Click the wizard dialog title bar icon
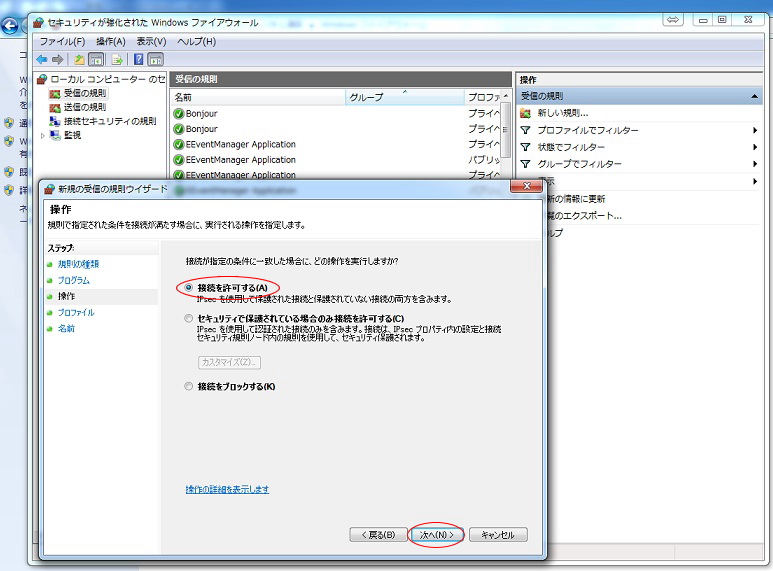The height and width of the screenshot is (571, 773). point(49,189)
